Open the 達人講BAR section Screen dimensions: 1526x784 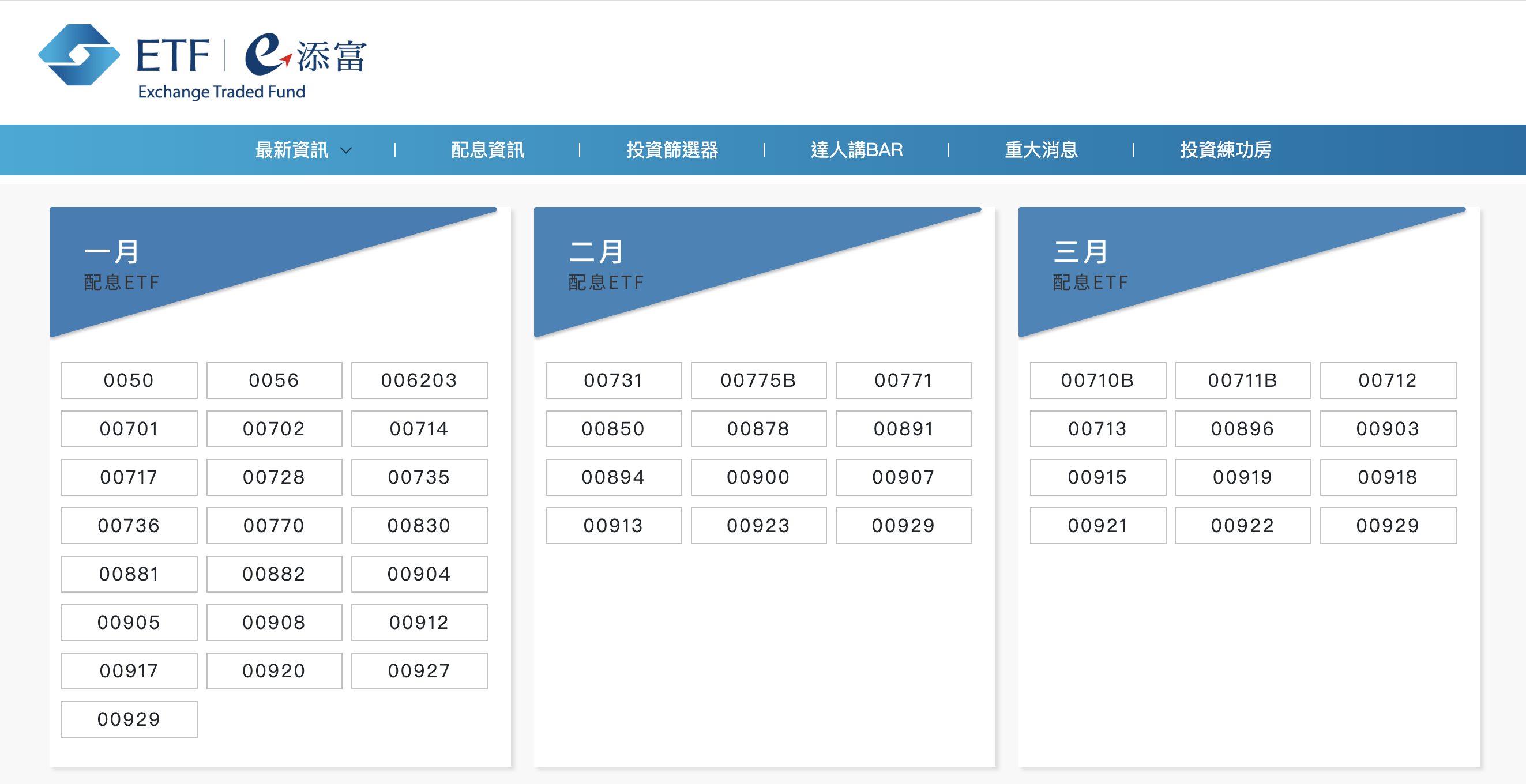click(x=856, y=150)
